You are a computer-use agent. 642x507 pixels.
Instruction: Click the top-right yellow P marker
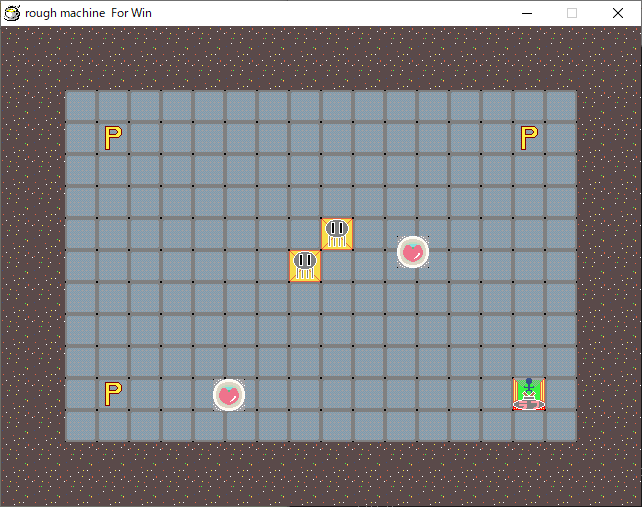[529, 138]
